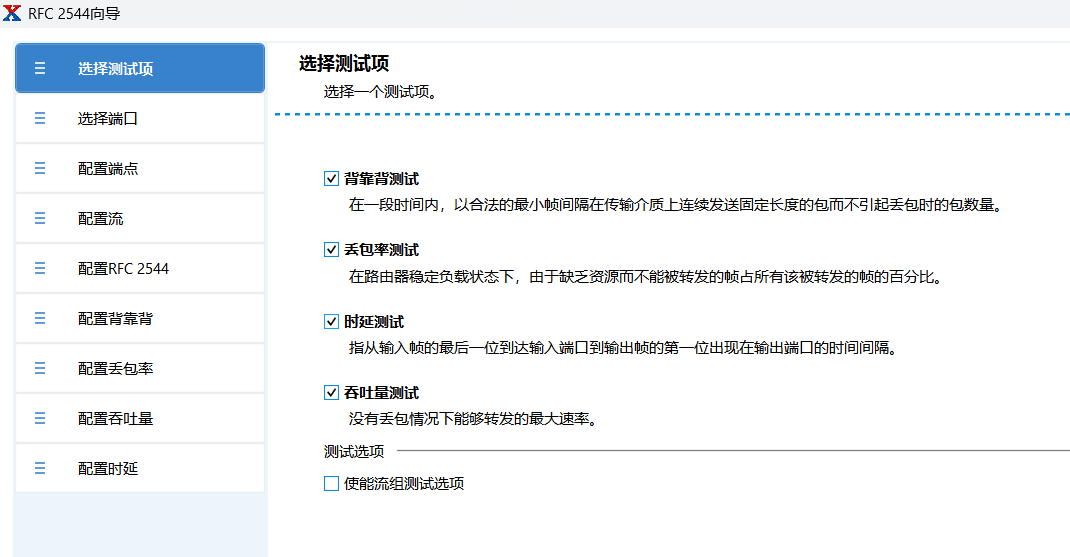Click the 时延测试 label text
This screenshot has height=557, width=1070.
(374, 322)
